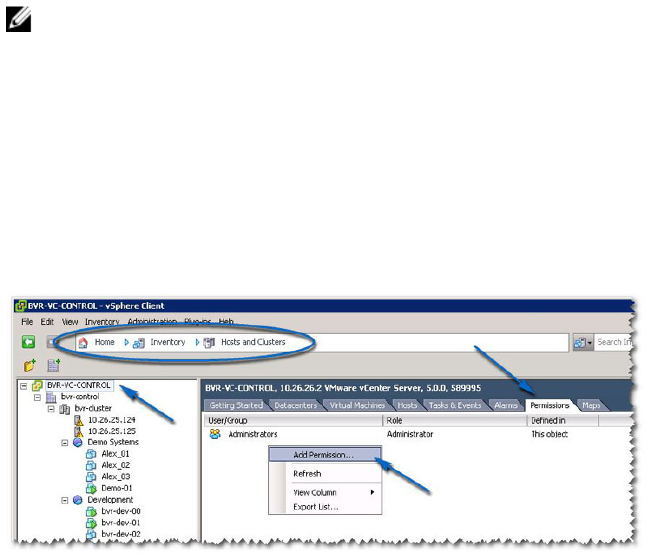Open the File menu

[27, 322]
